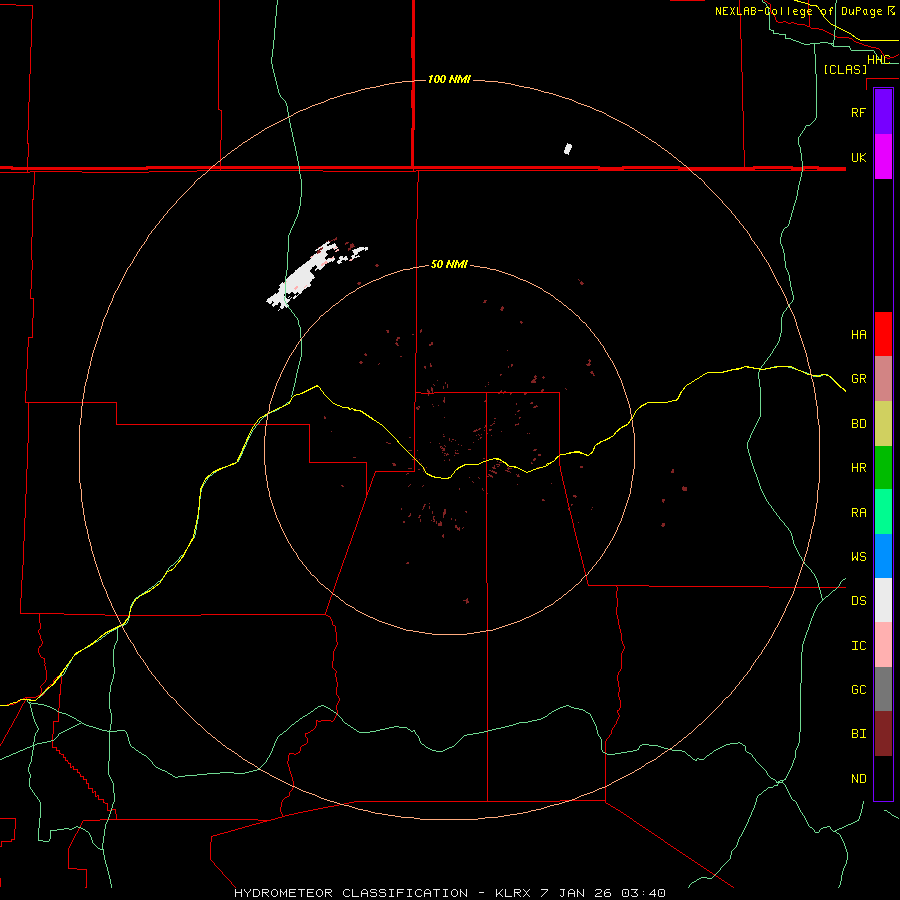Click the BD legend label
The height and width of the screenshot is (900, 900).
click(858, 424)
